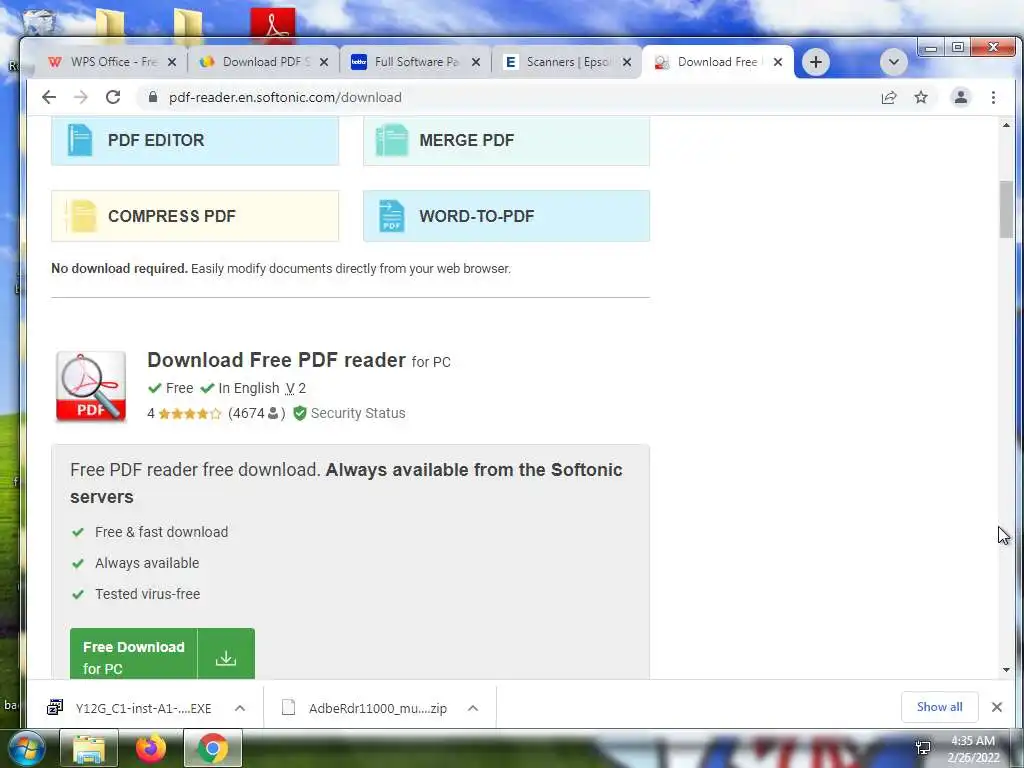Click the Free Download for PC button

[x=162, y=654]
